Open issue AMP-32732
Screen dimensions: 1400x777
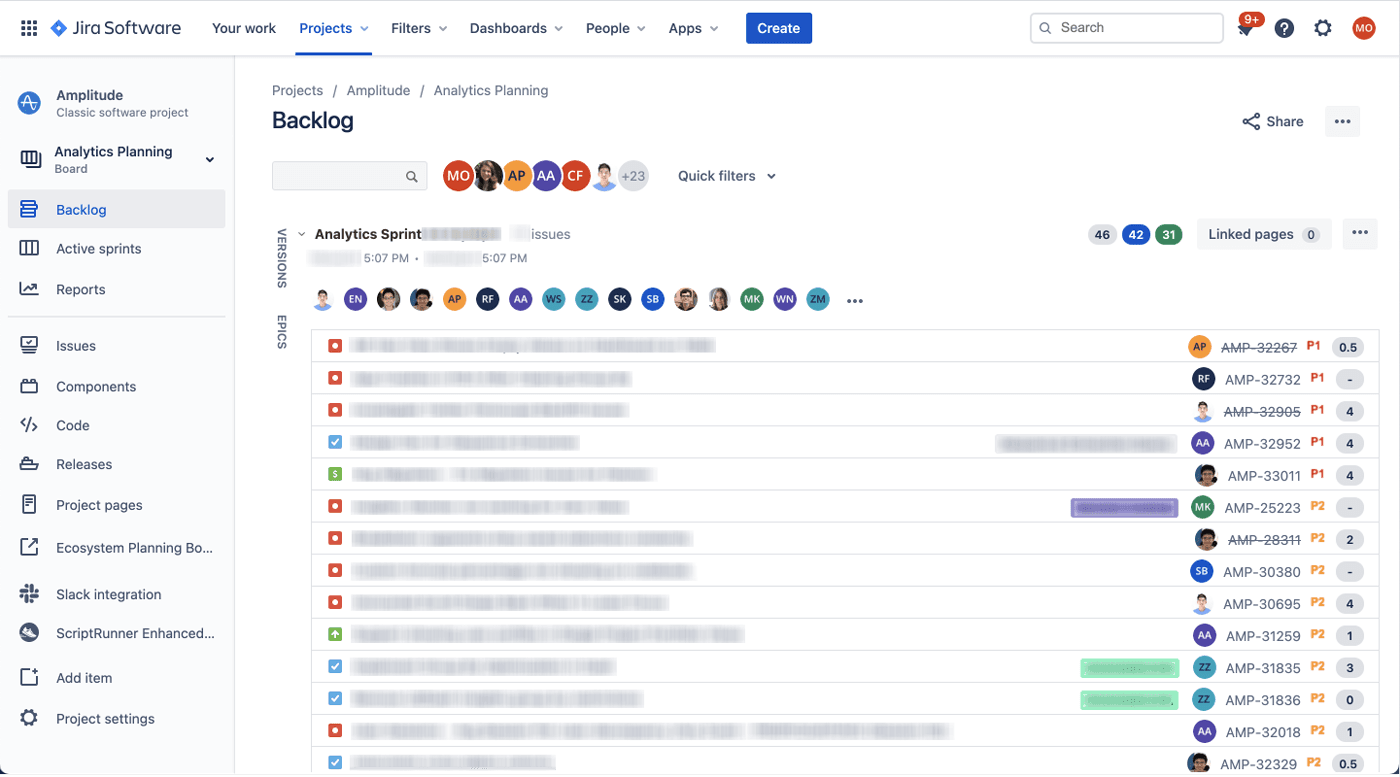[1262, 379]
